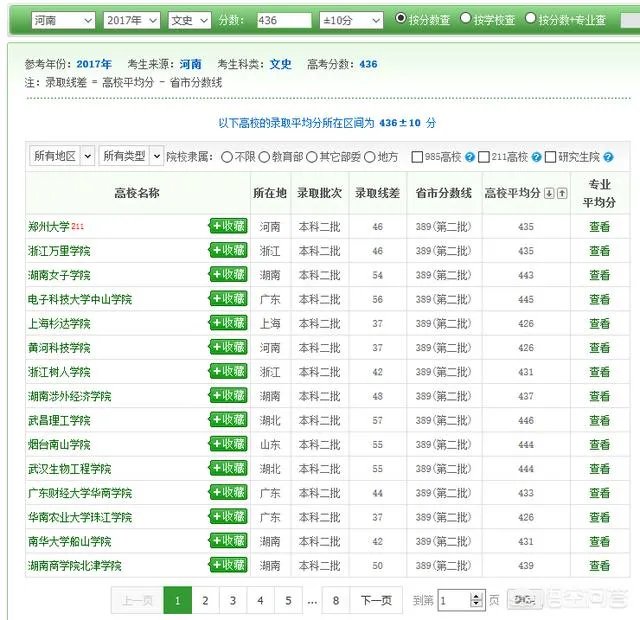Screen dimensions: 640x620
Task: Add 武汉生物工程学院 to favorites
Action: click(228, 468)
